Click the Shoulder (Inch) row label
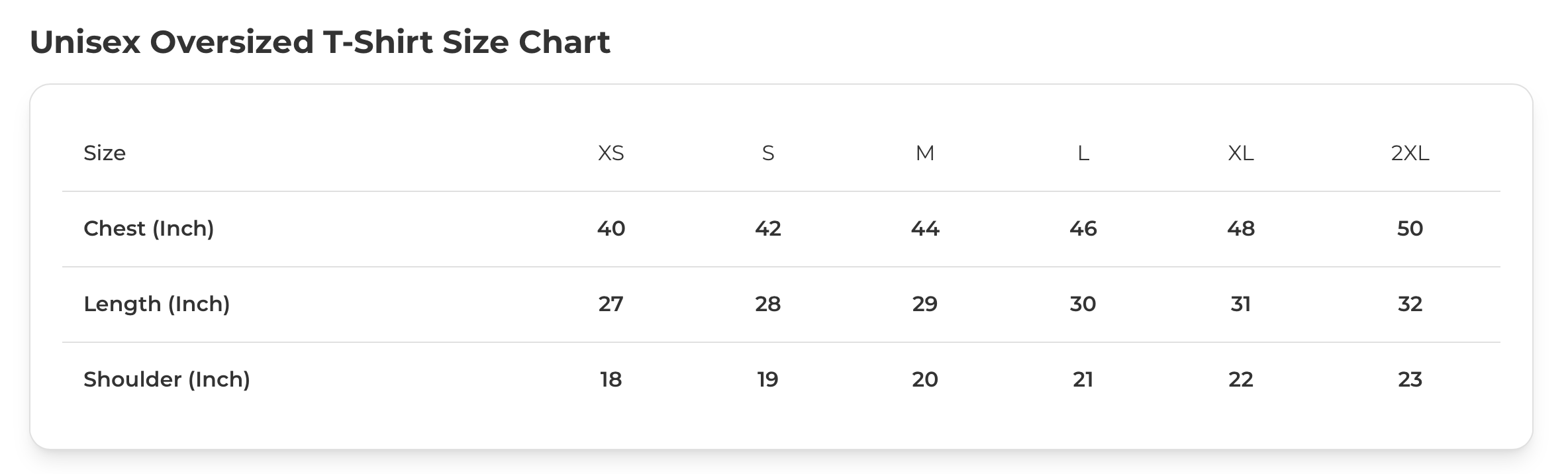Image resolution: width=1568 pixels, height=474 pixels. tap(167, 379)
